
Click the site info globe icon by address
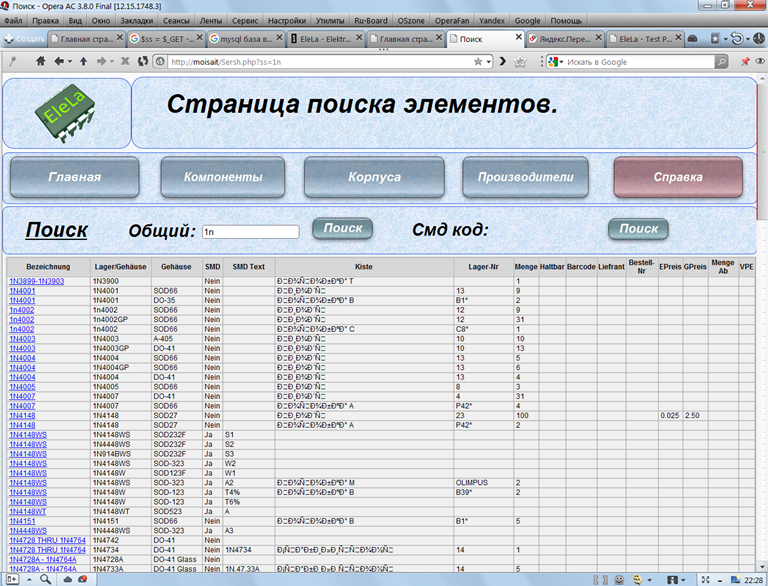coord(160,62)
